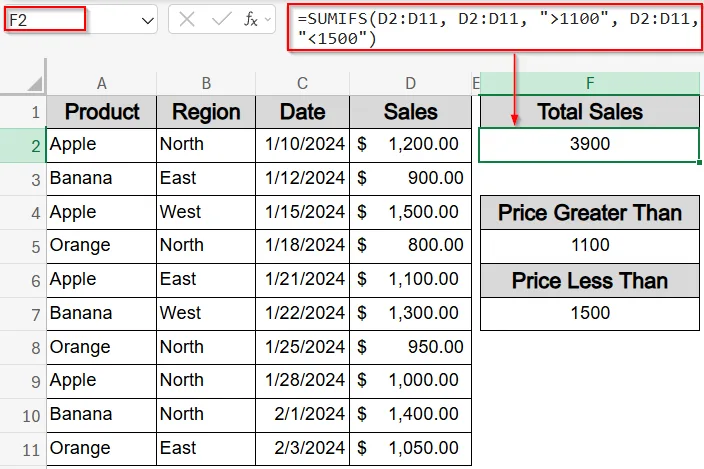Select the Banana cell in row 3
The image size is (704, 469).
point(102,179)
